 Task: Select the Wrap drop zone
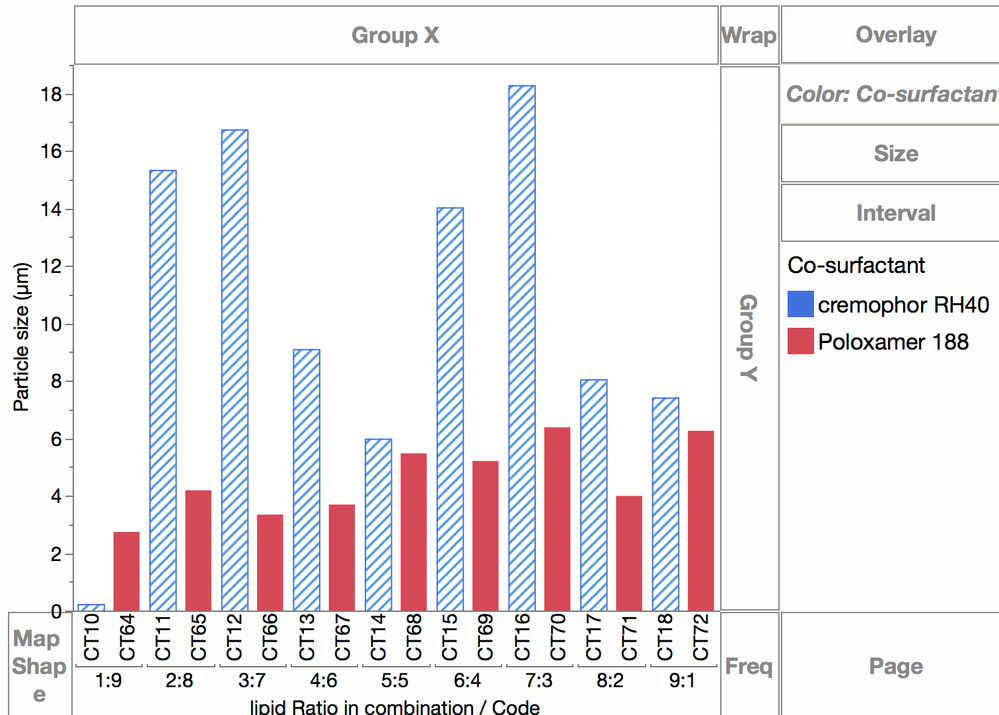[750, 35]
